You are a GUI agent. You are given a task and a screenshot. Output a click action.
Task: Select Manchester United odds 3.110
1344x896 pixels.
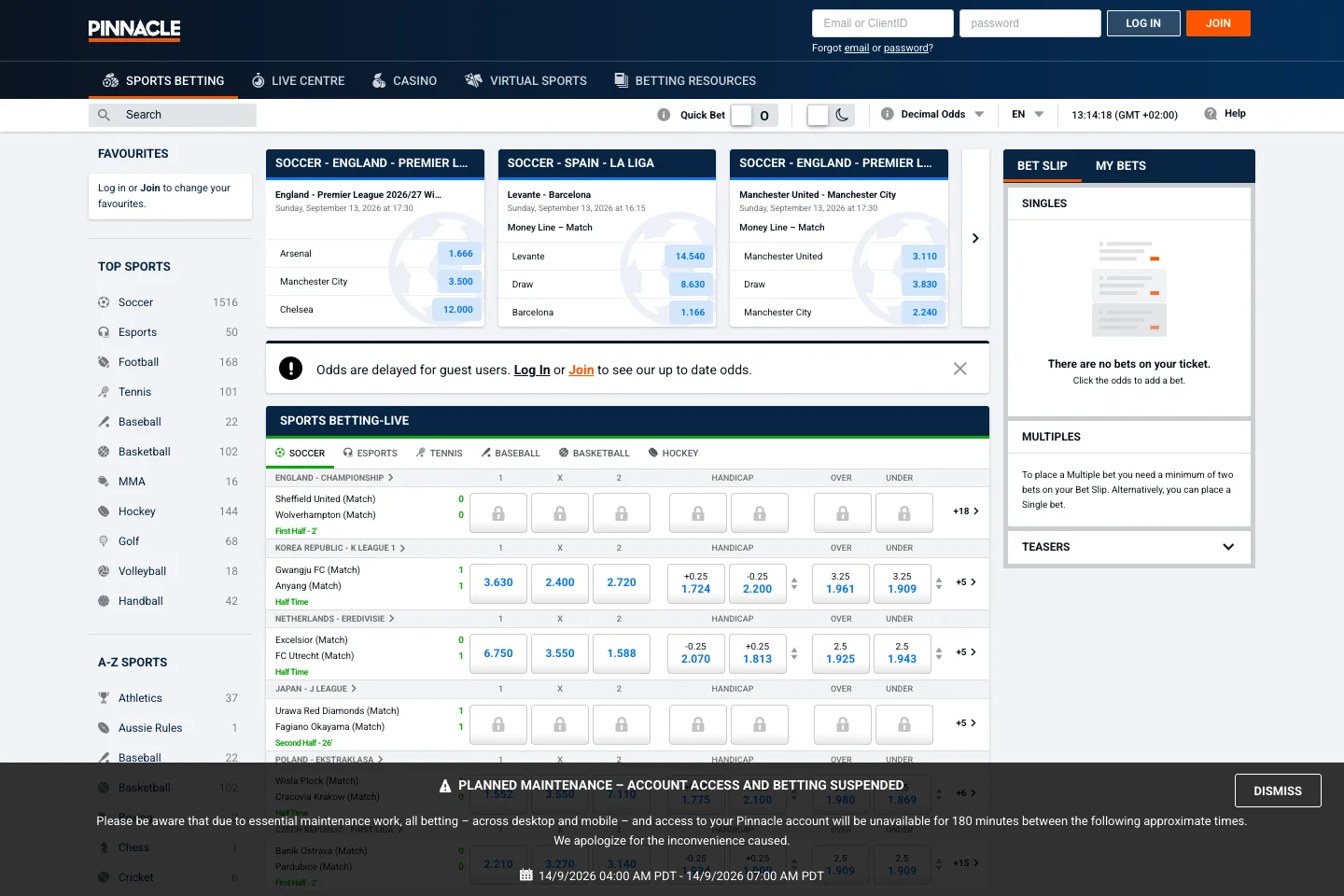(x=924, y=257)
